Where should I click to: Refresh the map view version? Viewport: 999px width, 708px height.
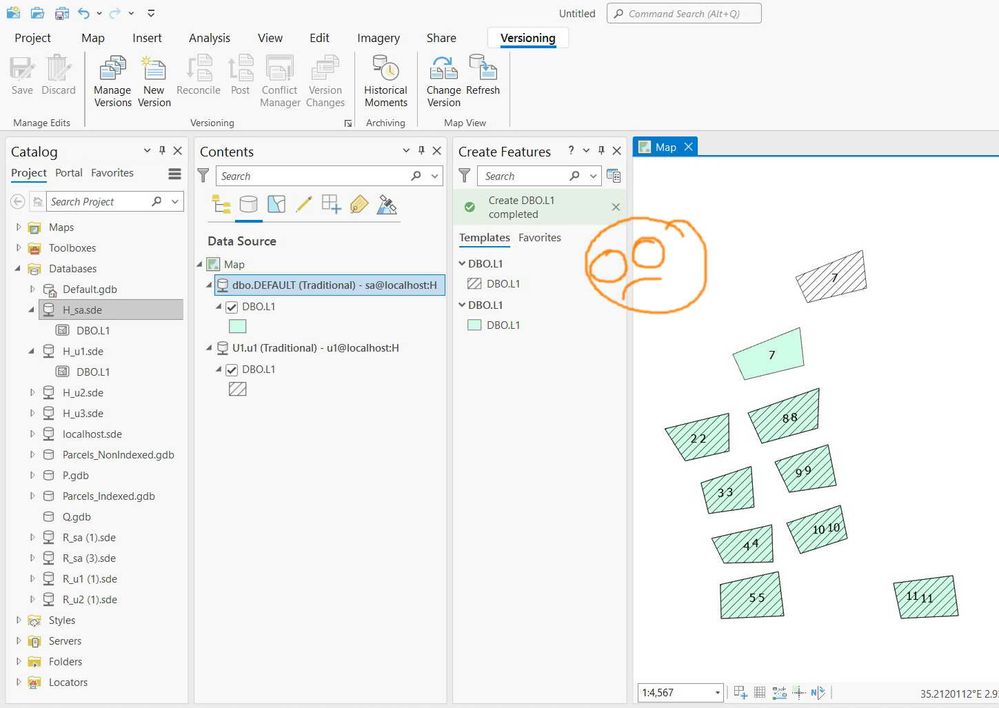coord(483,76)
